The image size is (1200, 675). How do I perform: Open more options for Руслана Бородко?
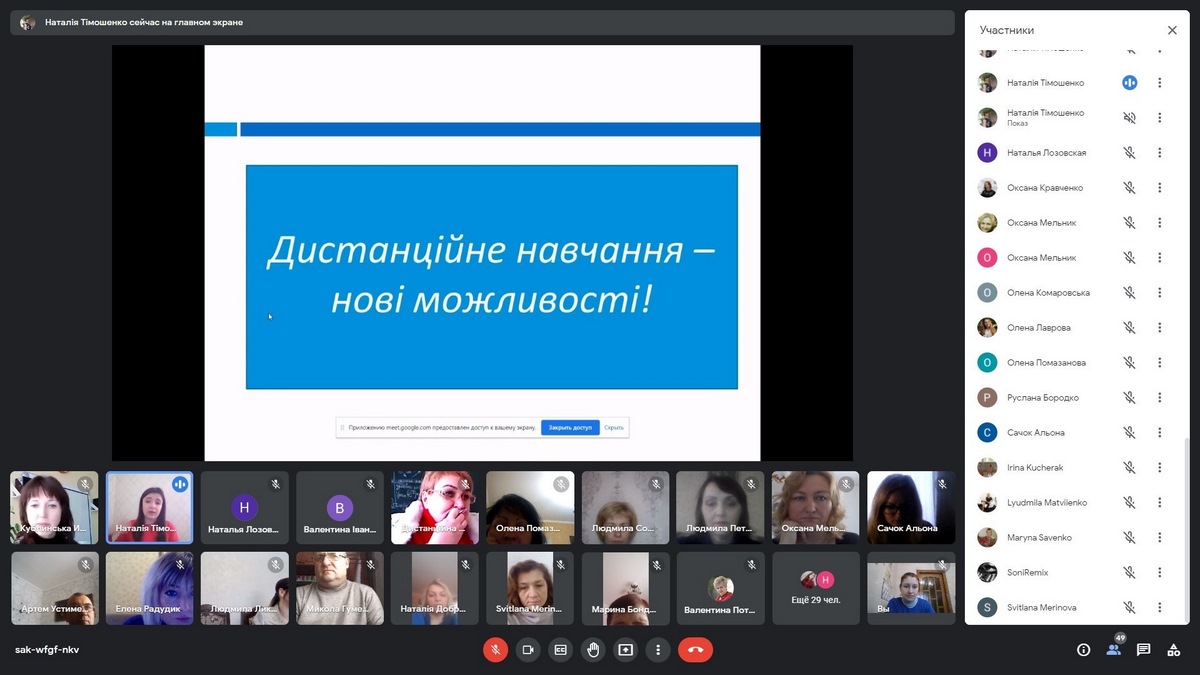coord(1160,398)
